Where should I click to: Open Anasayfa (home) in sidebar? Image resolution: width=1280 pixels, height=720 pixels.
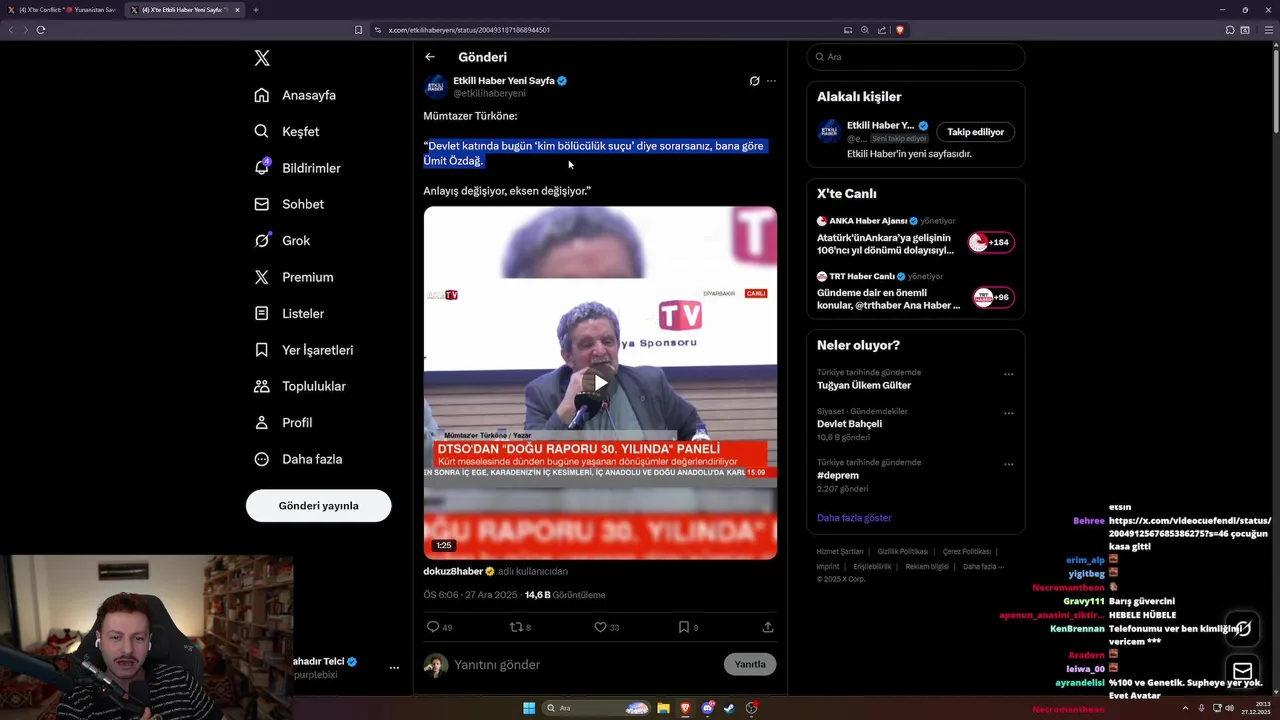click(x=295, y=95)
